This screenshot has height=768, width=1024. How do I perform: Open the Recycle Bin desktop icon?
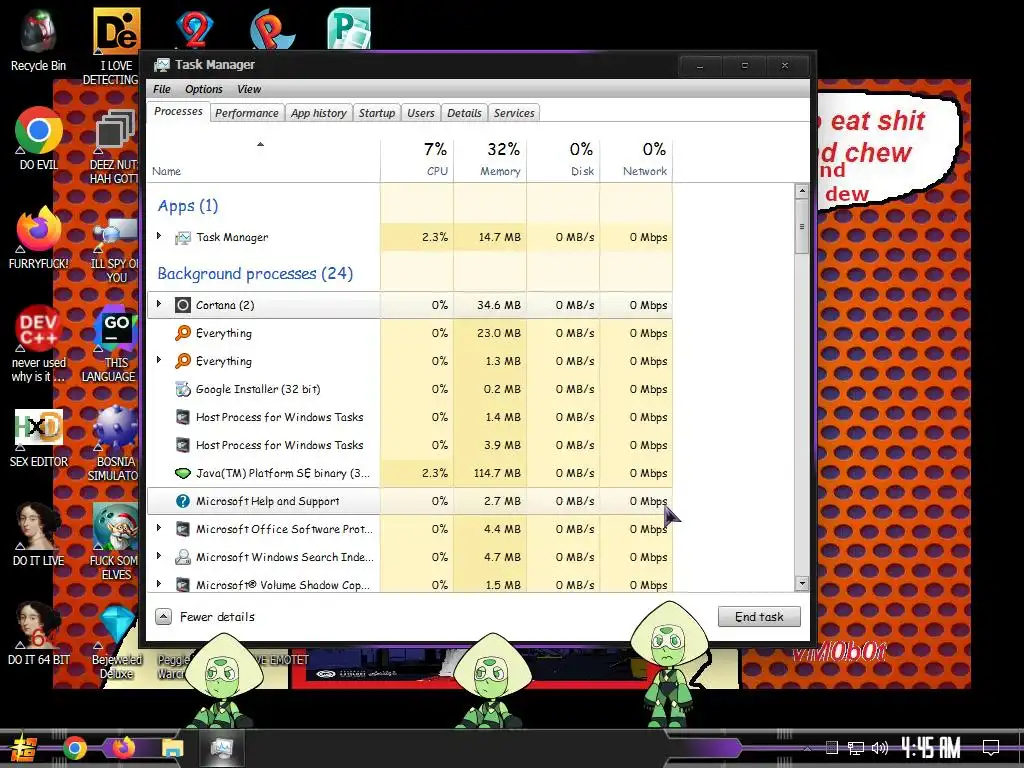[39, 39]
